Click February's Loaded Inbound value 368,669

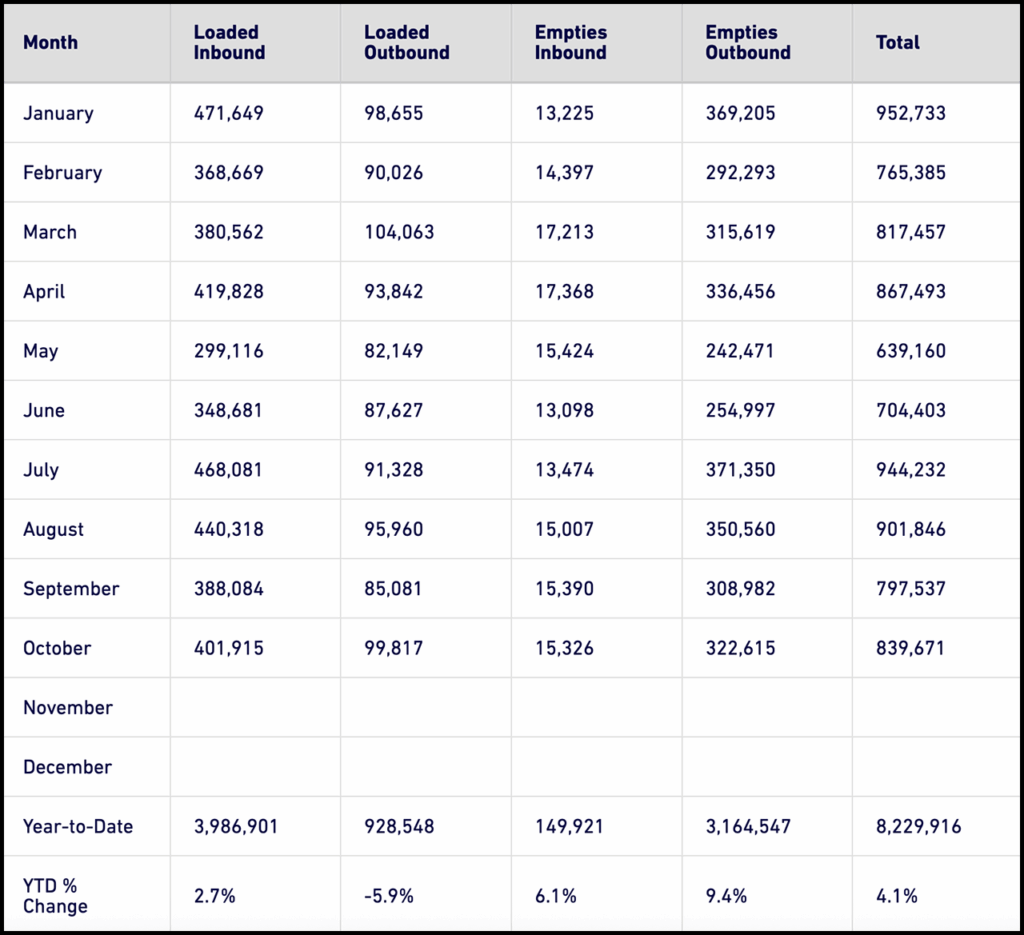point(229,173)
